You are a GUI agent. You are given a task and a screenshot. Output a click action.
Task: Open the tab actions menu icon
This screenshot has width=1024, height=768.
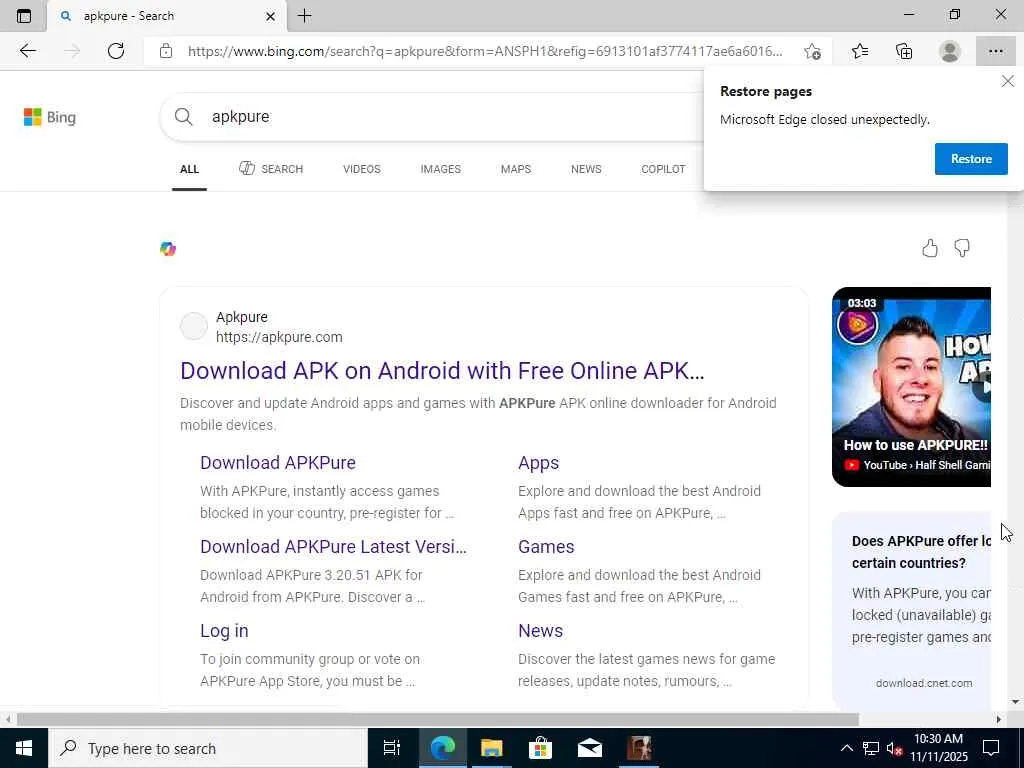(24, 16)
